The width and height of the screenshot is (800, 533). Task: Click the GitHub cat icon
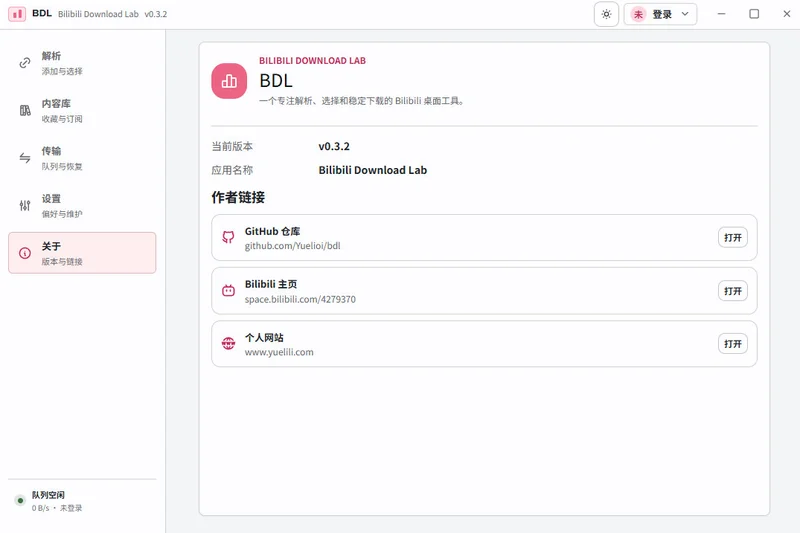click(x=229, y=237)
